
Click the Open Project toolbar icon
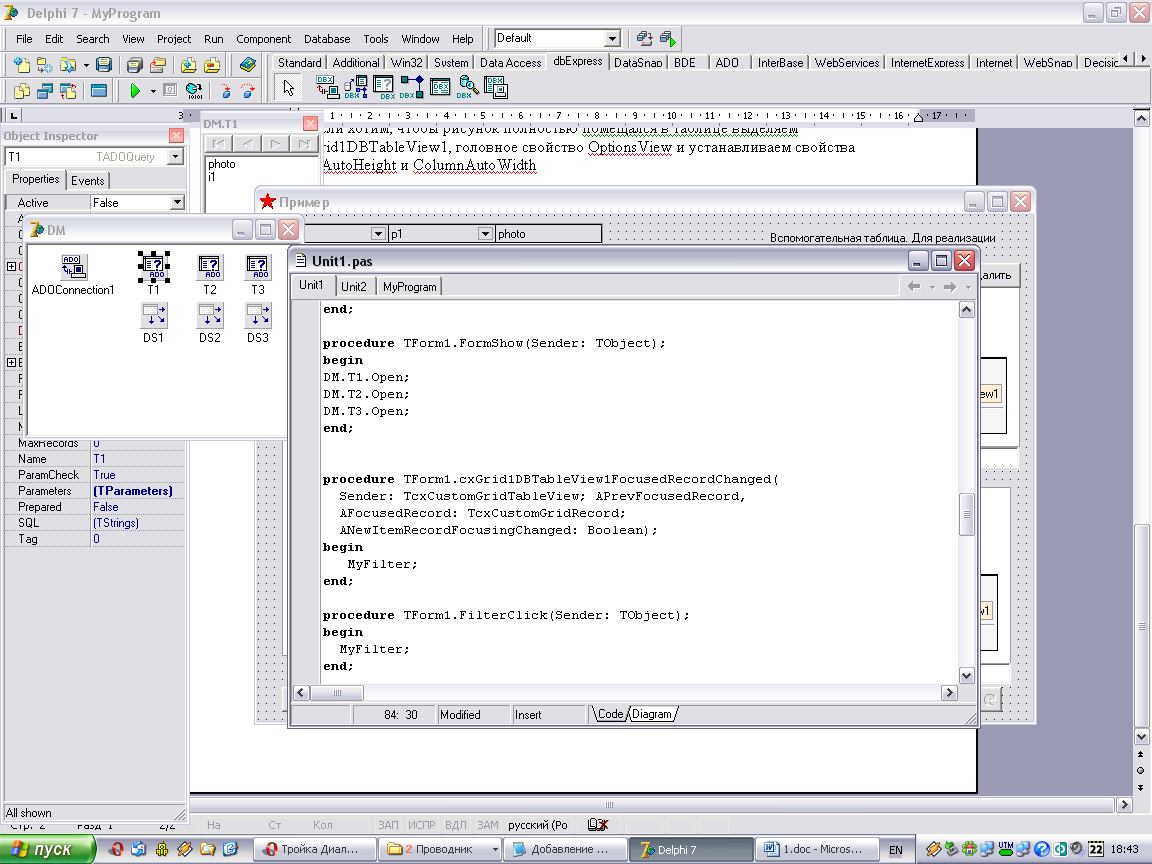pyautogui.click(x=157, y=65)
